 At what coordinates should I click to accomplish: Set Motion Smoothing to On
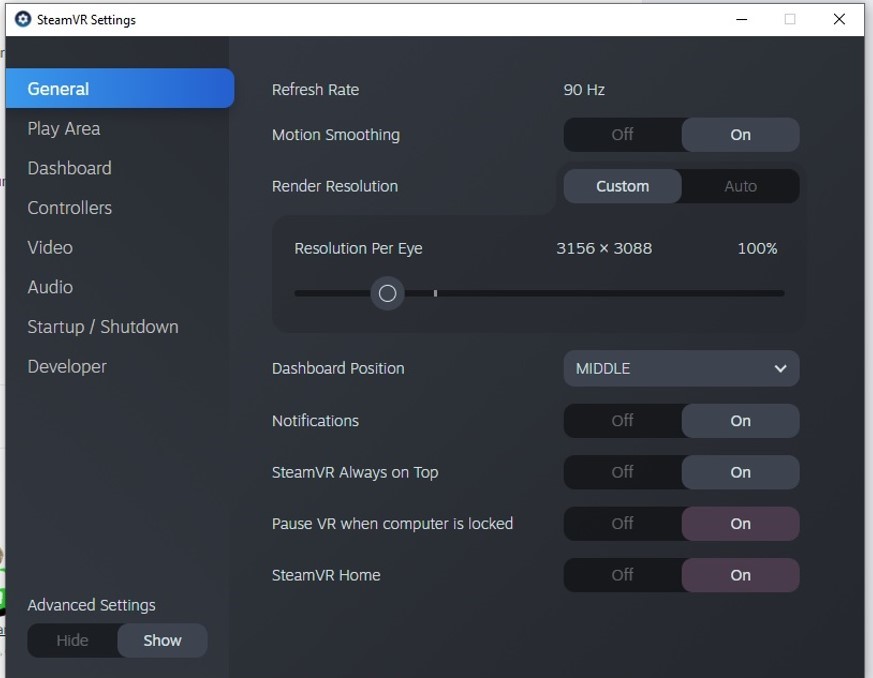tap(740, 135)
